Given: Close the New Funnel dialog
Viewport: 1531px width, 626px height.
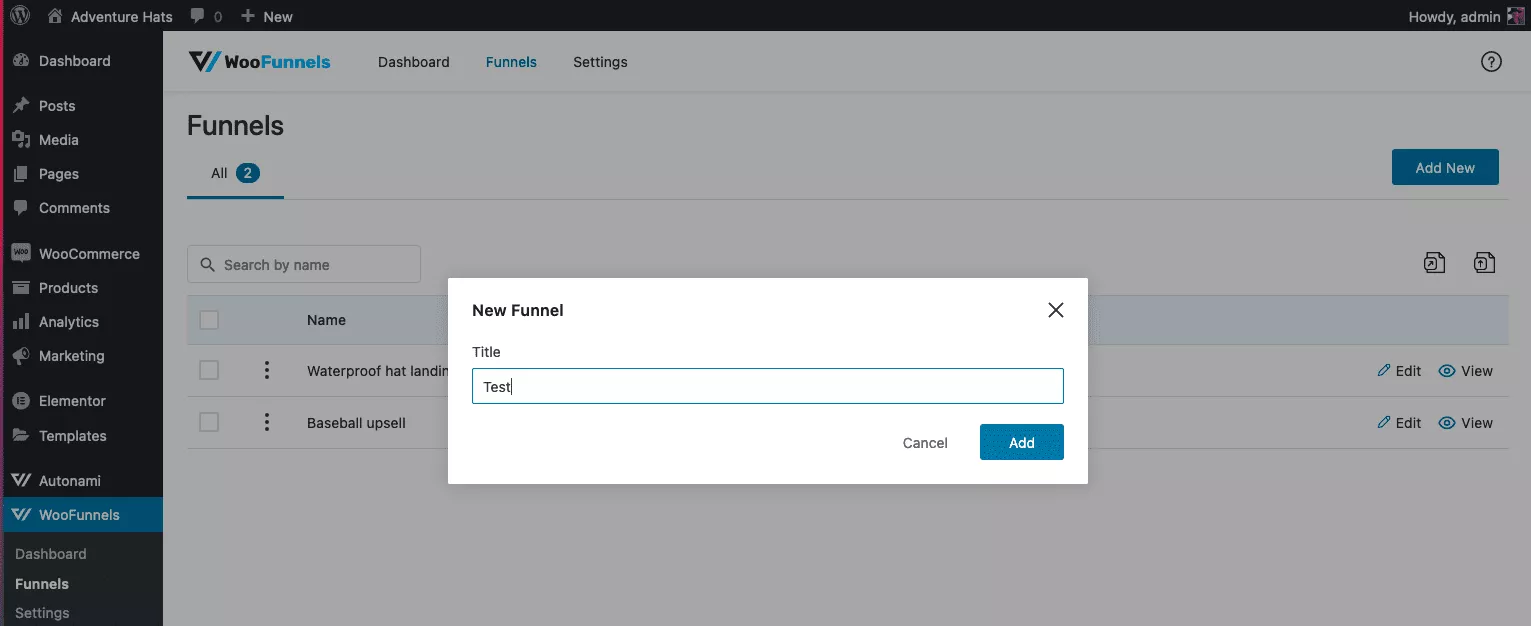Looking at the screenshot, I should [x=1055, y=310].
